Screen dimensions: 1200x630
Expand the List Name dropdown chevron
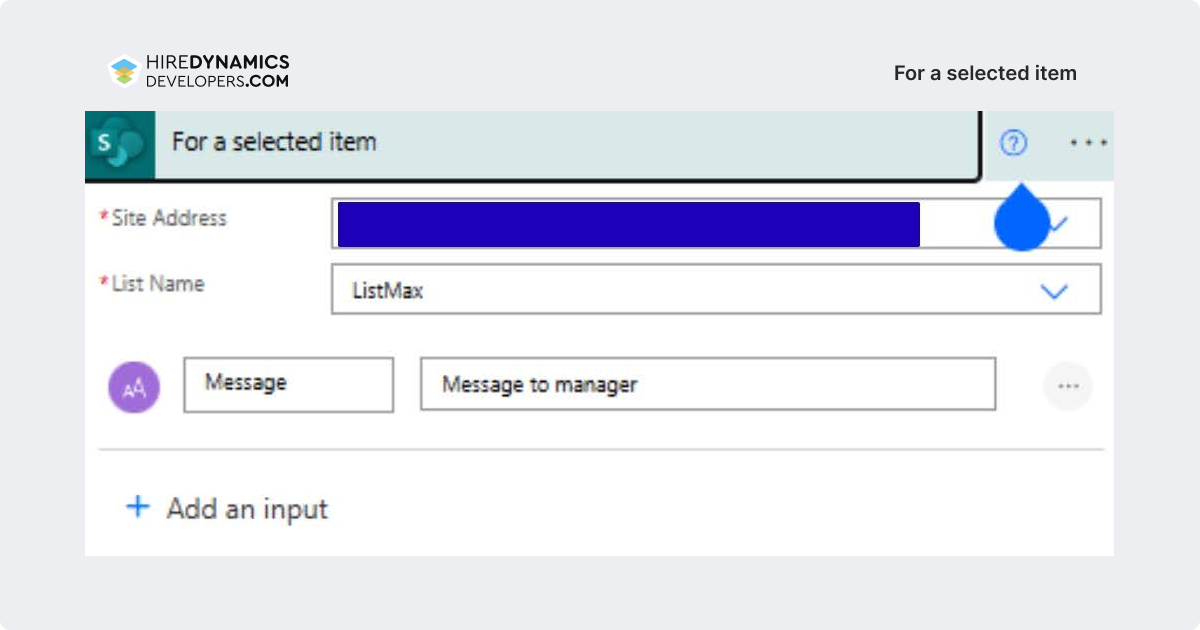tap(1054, 291)
